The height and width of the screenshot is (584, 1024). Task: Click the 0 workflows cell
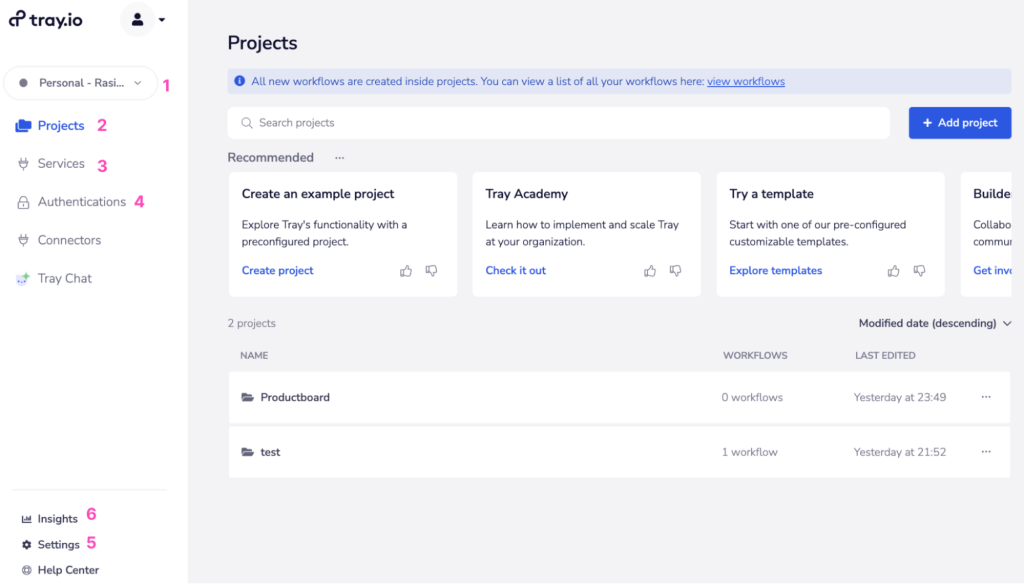tap(752, 397)
